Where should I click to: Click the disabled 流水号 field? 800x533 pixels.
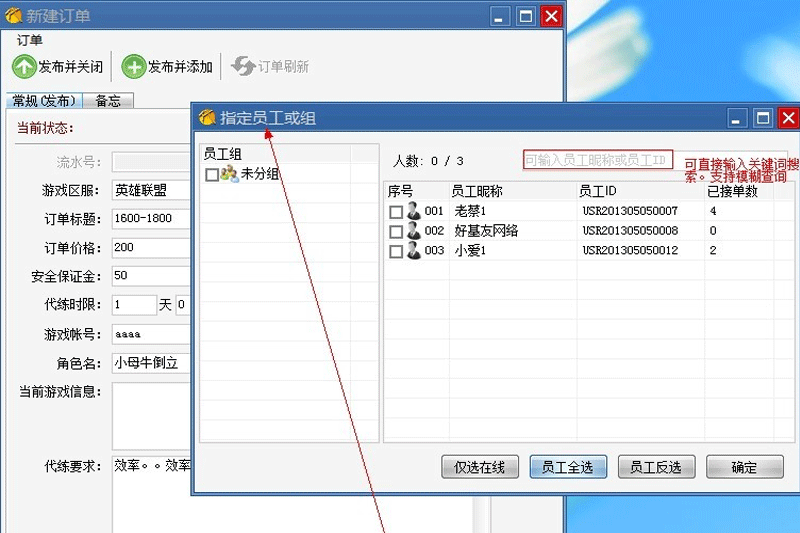pos(152,162)
